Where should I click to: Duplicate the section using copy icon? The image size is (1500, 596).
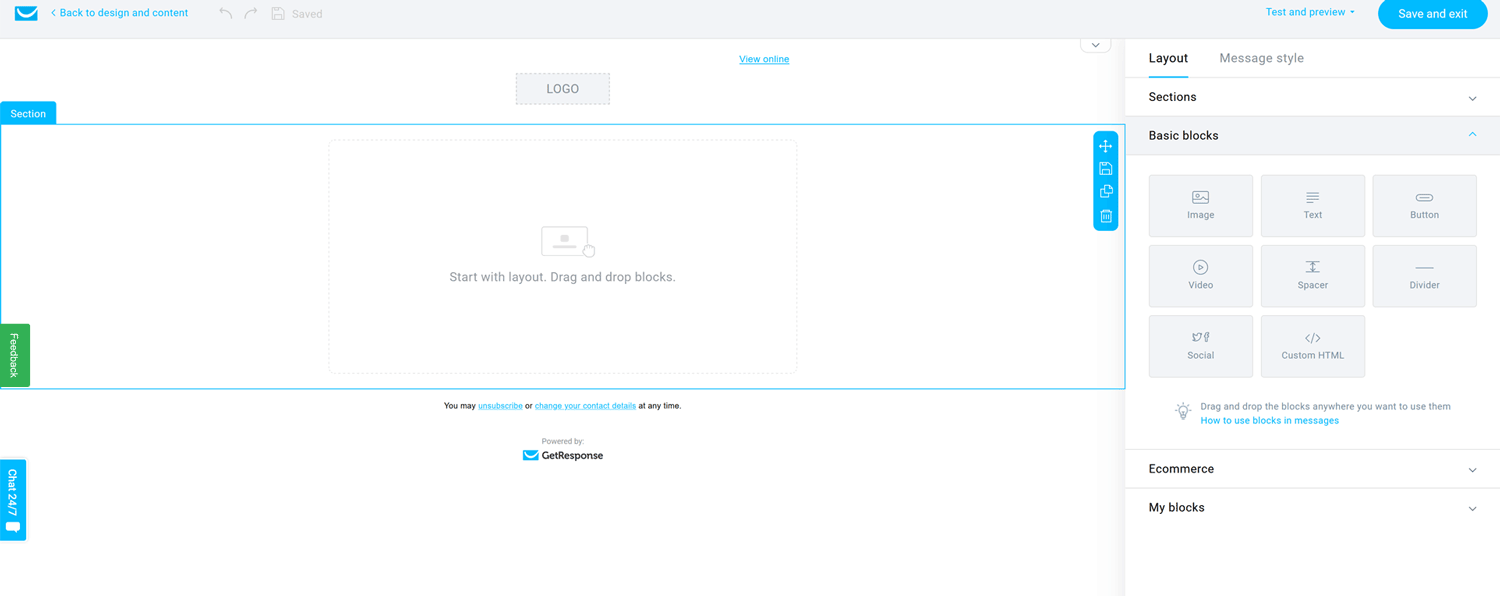coord(1105,192)
